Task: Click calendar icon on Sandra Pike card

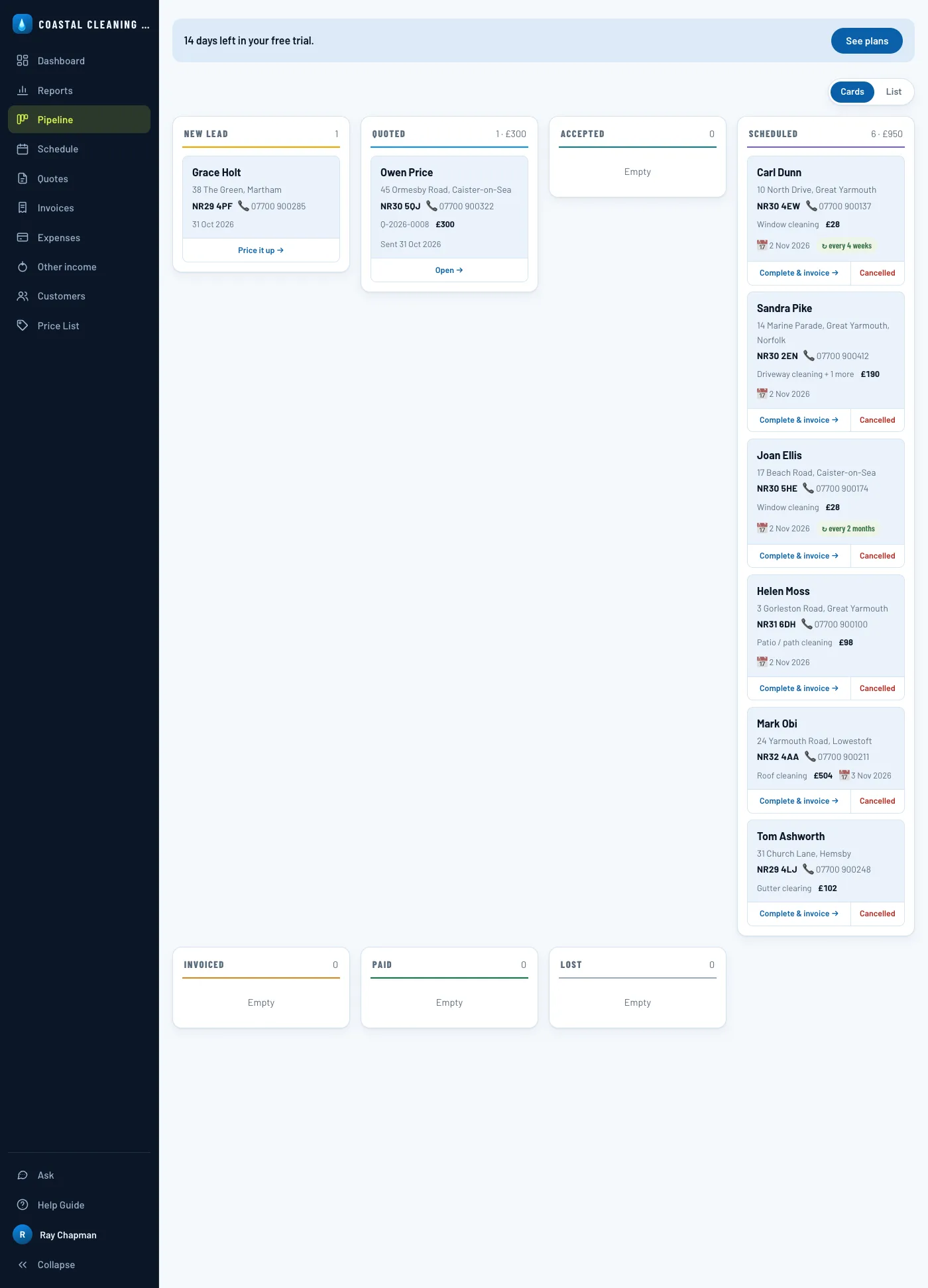Action: (762, 394)
